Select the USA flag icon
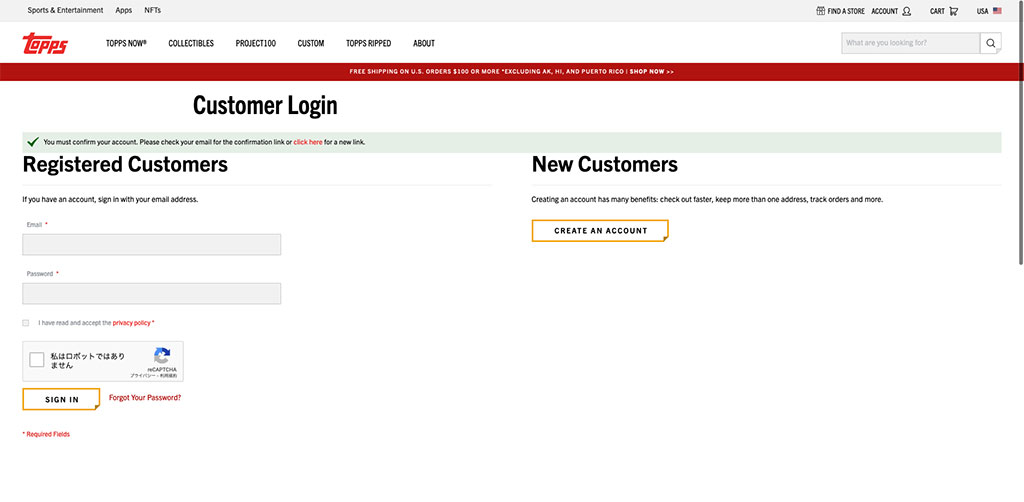Image resolution: width=1024 pixels, height=502 pixels. click(997, 11)
